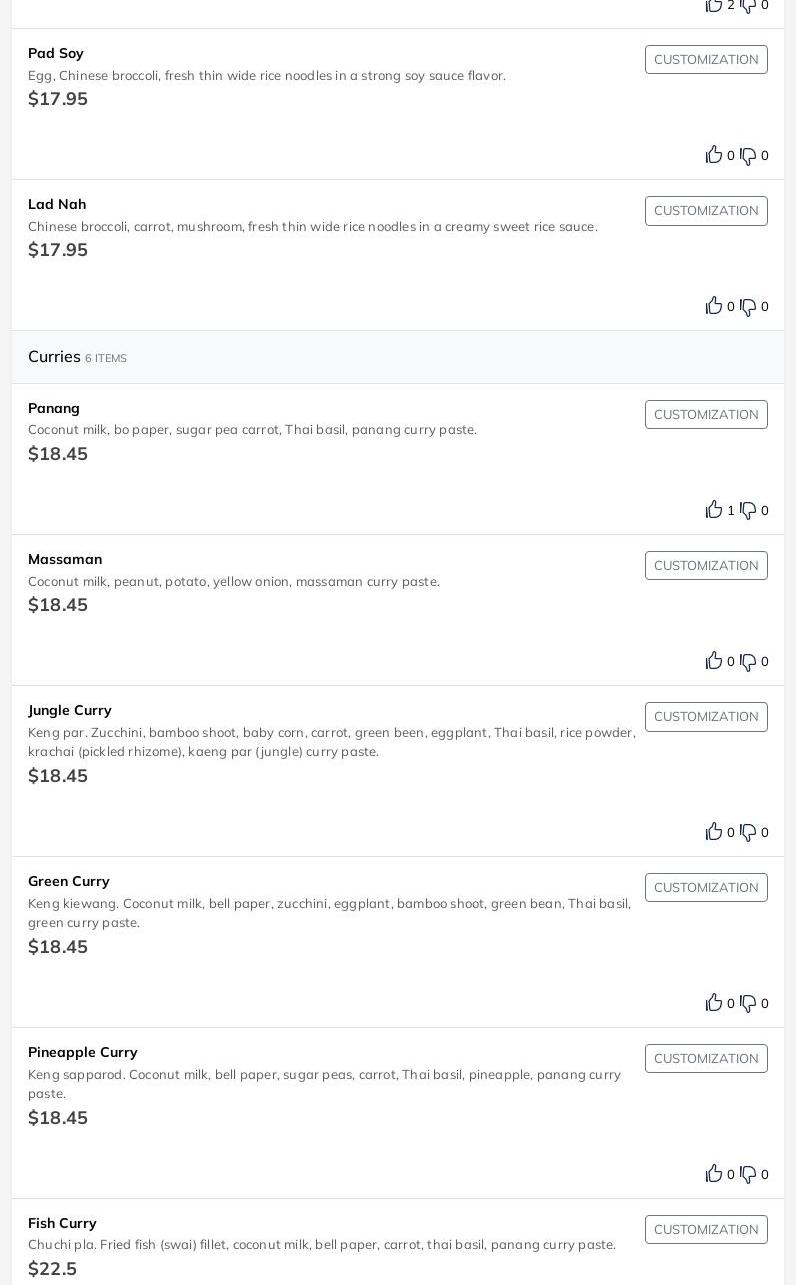
Task: Click Customization button for Fish Curry
Action: coord(706,1230)
